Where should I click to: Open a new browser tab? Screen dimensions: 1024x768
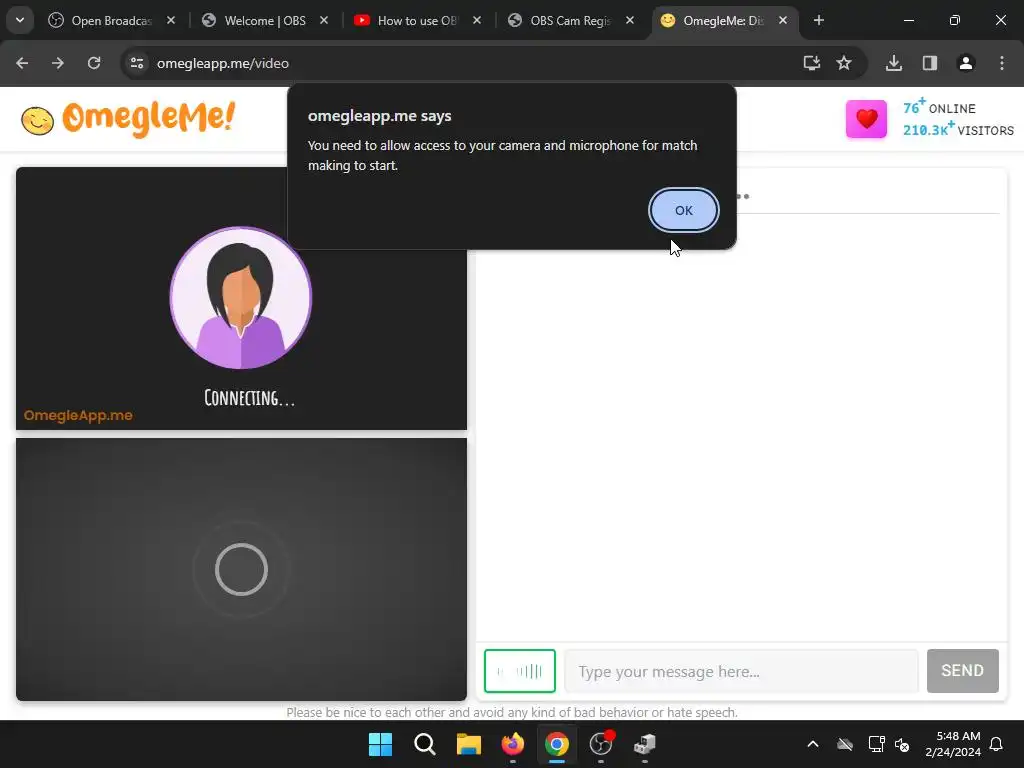pyautogui.click(x=818, y=20)
